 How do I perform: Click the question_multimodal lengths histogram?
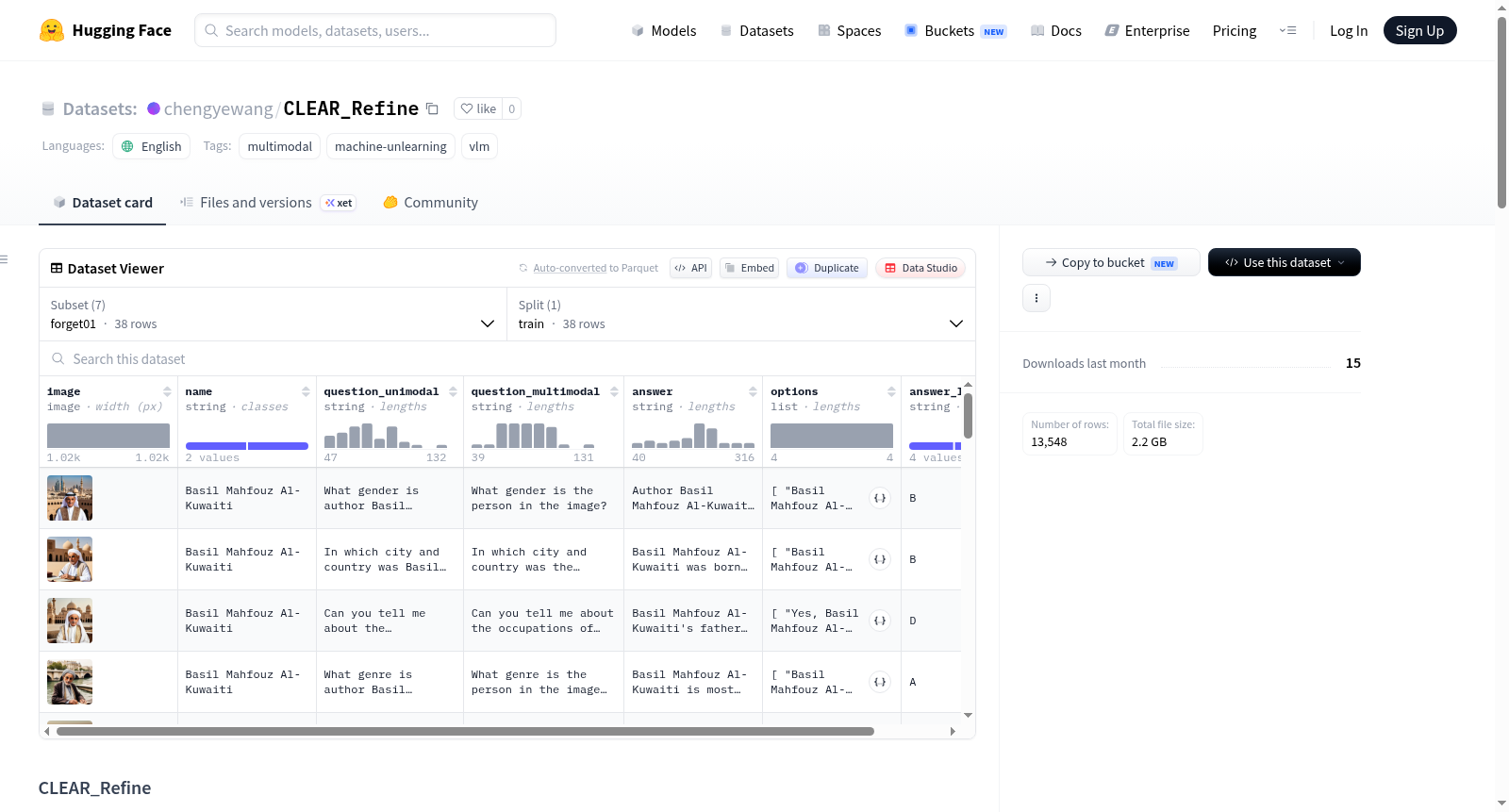click(533, 436)
